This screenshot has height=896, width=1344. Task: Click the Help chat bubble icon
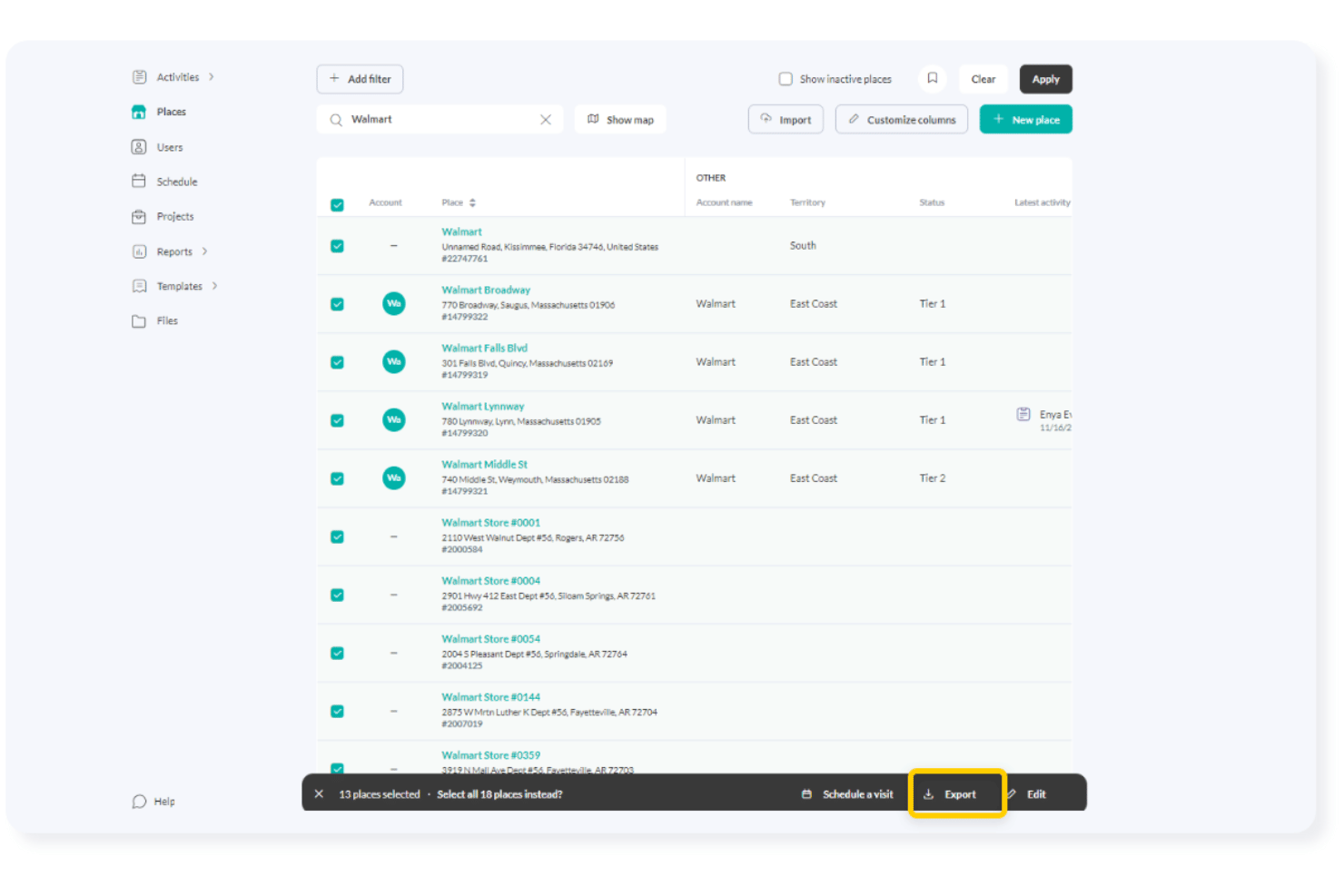tap(139, 802)
